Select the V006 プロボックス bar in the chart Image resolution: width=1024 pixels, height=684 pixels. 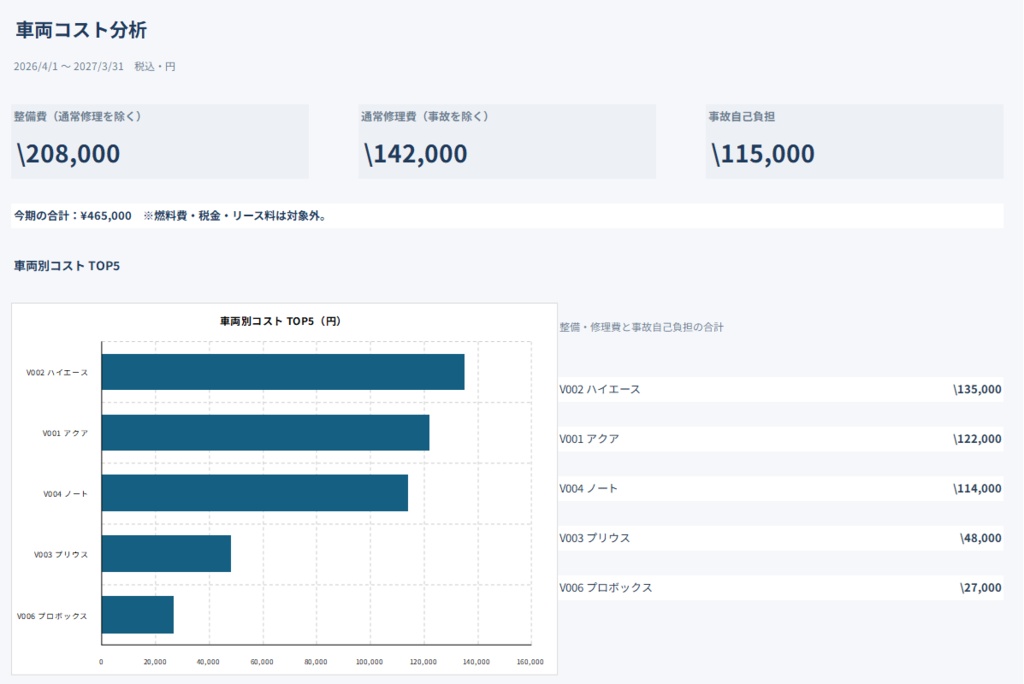point(138,615)
